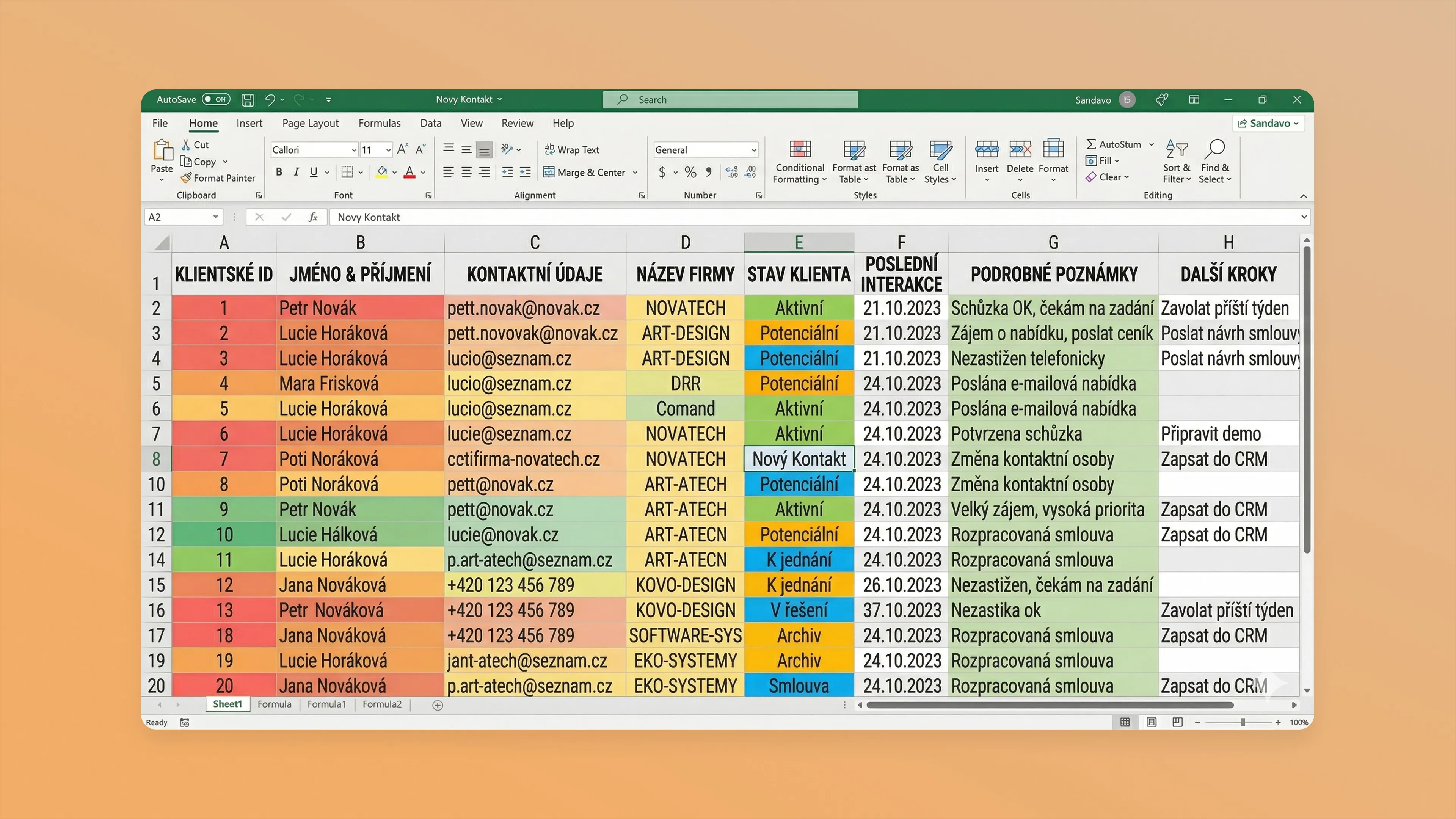Open the General number format dropdown
This screenshot has width=1456, height=819.
tap(753, 150)
